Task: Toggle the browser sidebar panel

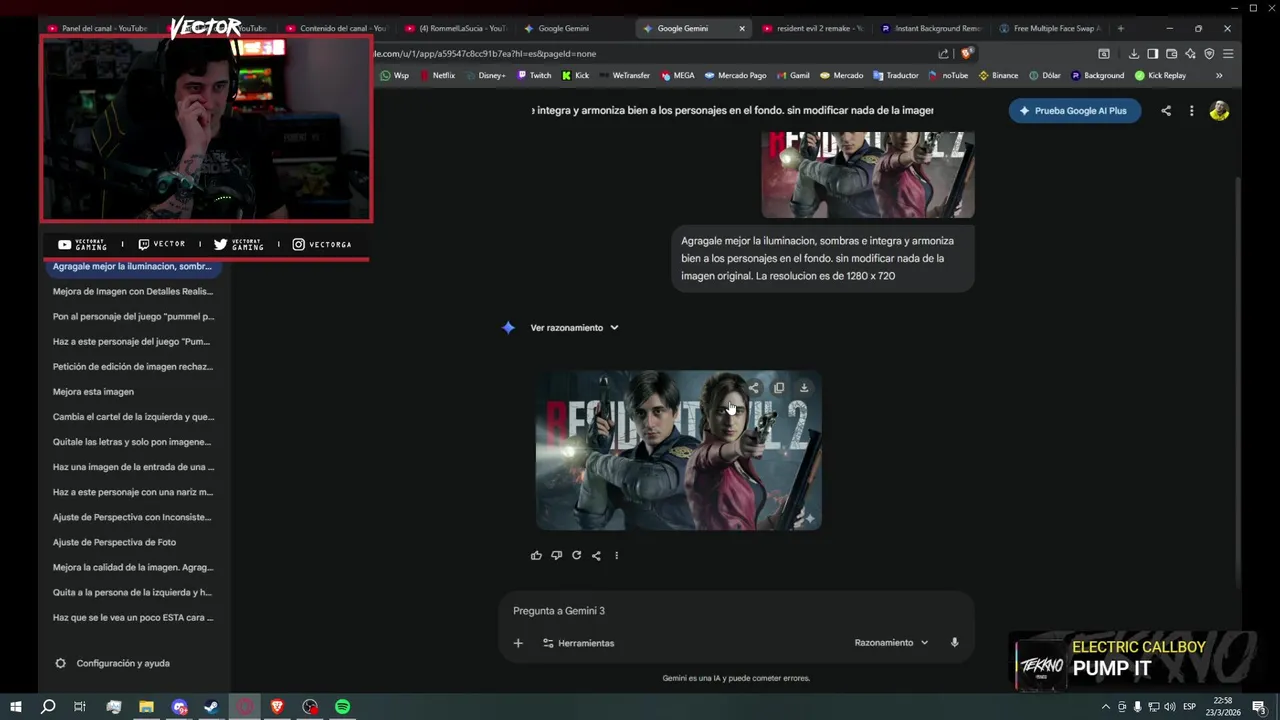Action: (1153, 54)
